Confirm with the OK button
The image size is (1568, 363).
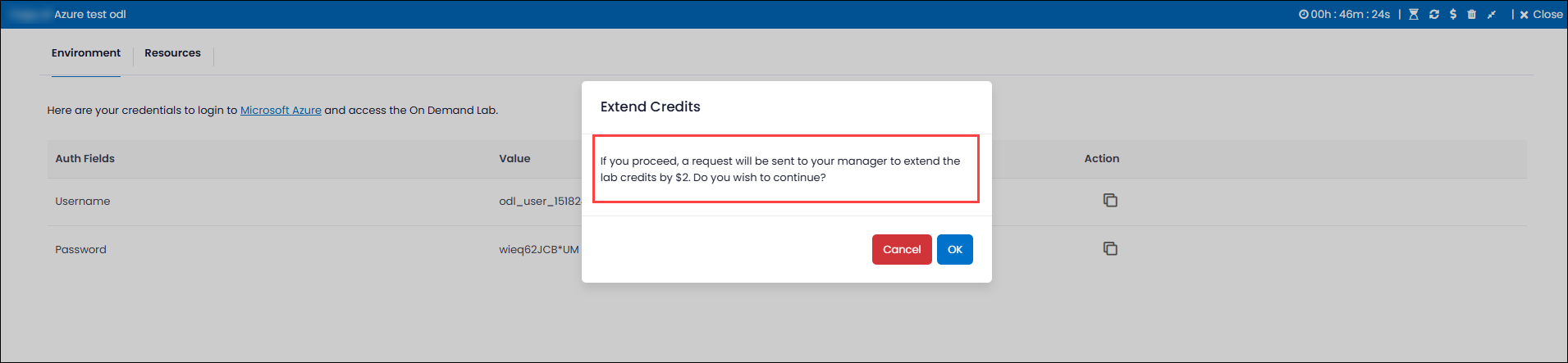[955, 250]
